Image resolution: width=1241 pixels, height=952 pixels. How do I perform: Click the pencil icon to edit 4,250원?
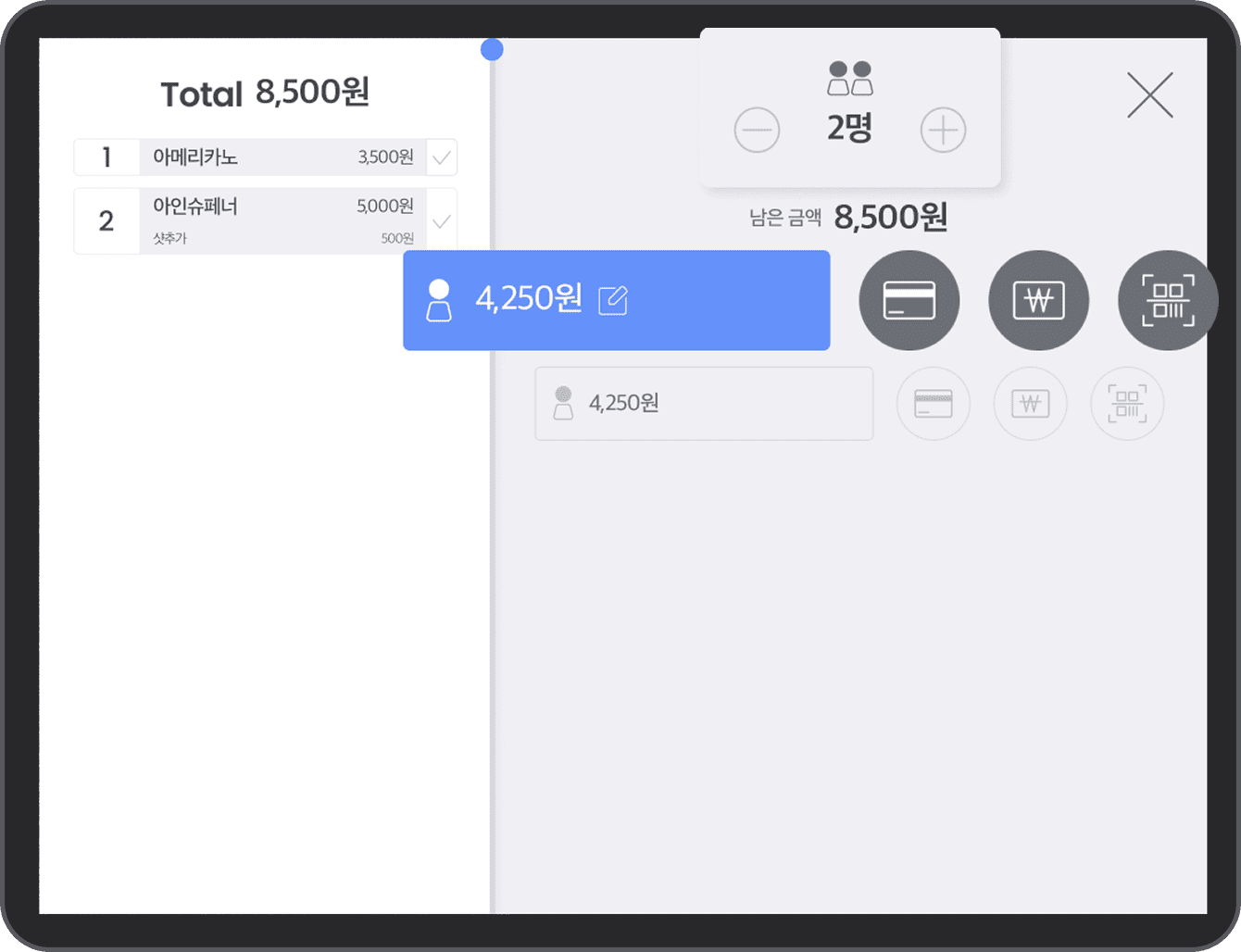pos(612,300)
